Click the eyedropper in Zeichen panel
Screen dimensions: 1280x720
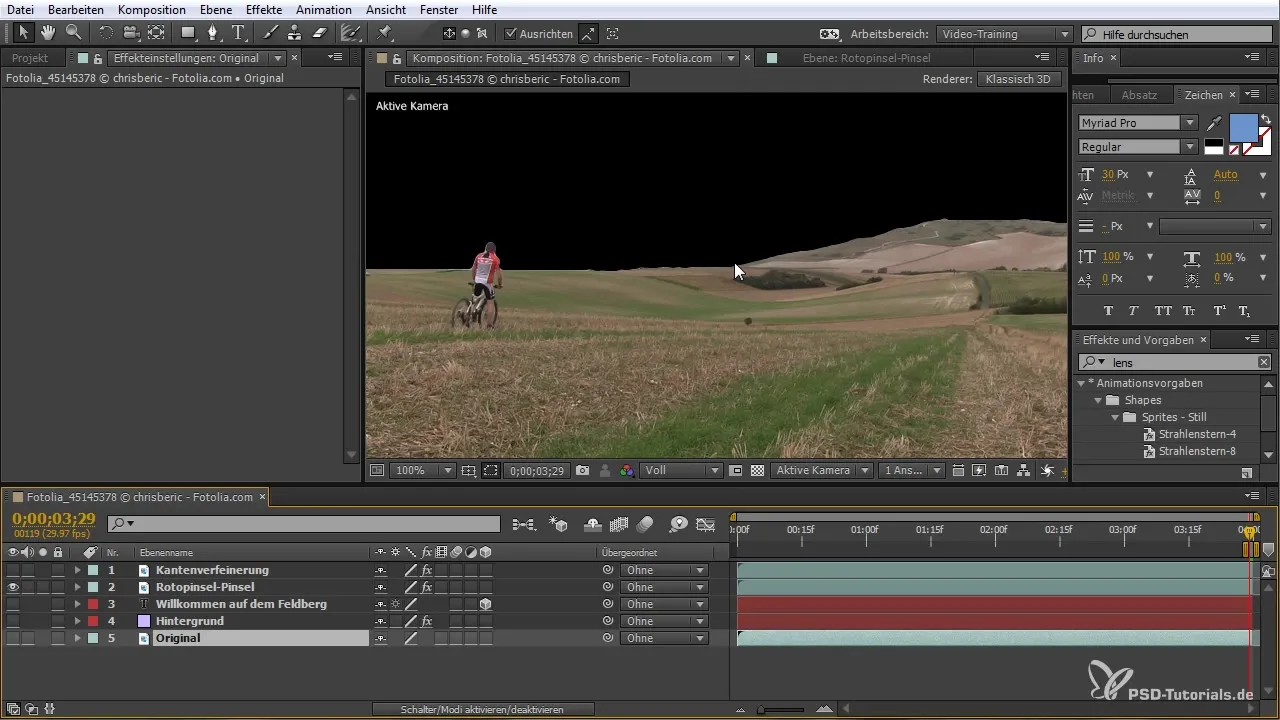1214,123
